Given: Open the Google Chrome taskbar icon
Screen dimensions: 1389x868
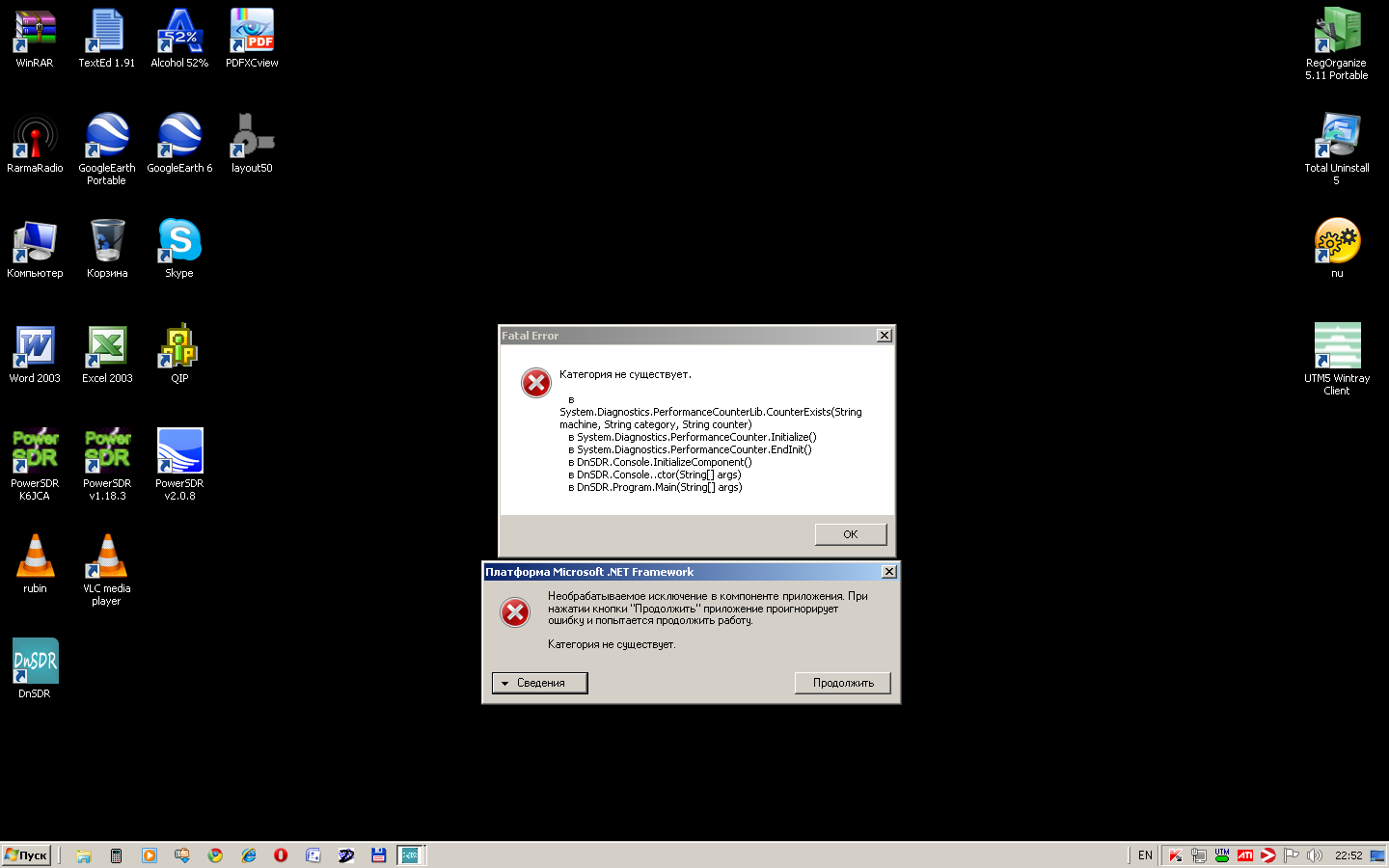Looking at the screenshot, I should click(215, 855).
